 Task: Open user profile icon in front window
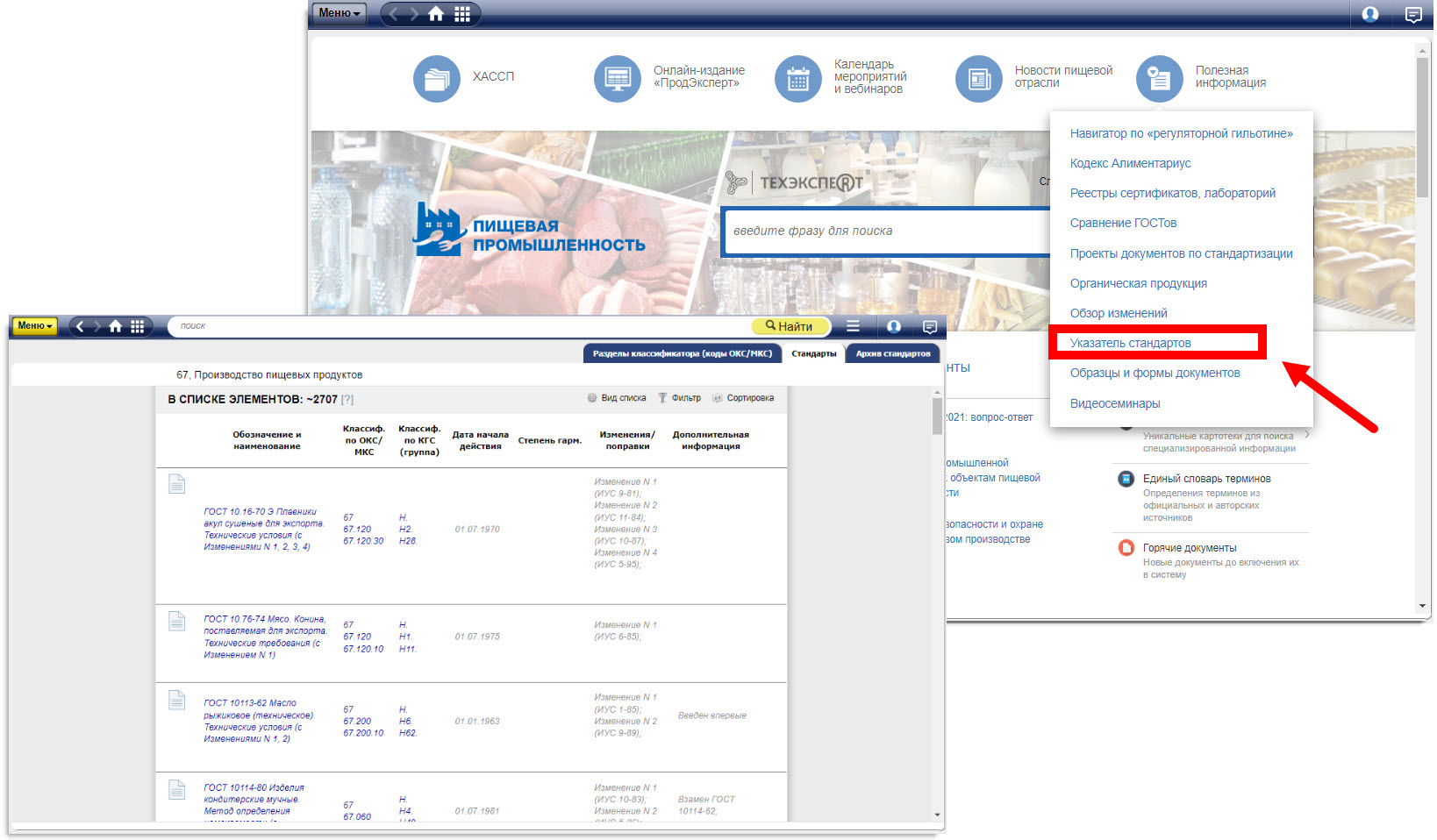tap(894, 326)
